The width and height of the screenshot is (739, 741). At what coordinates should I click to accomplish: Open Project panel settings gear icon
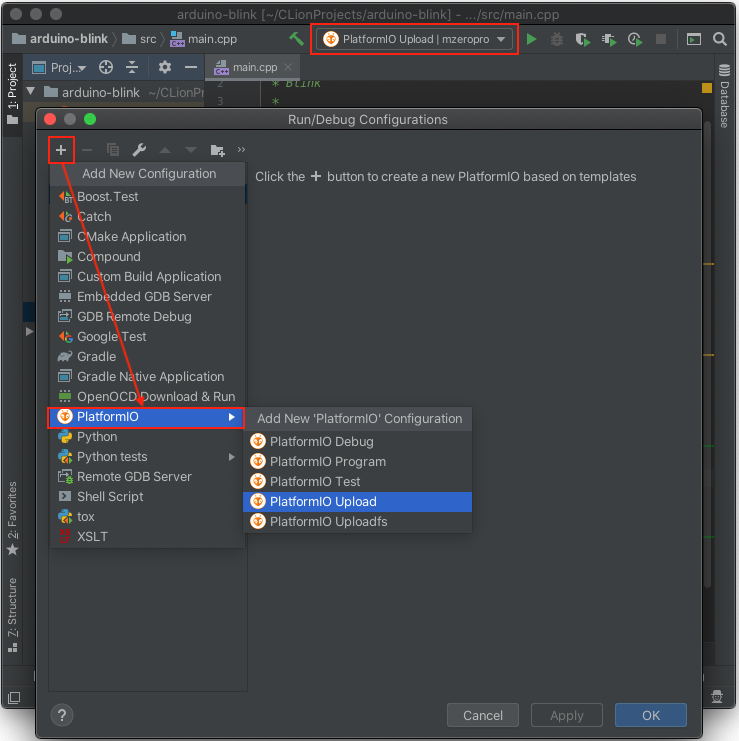pos(164,67)
